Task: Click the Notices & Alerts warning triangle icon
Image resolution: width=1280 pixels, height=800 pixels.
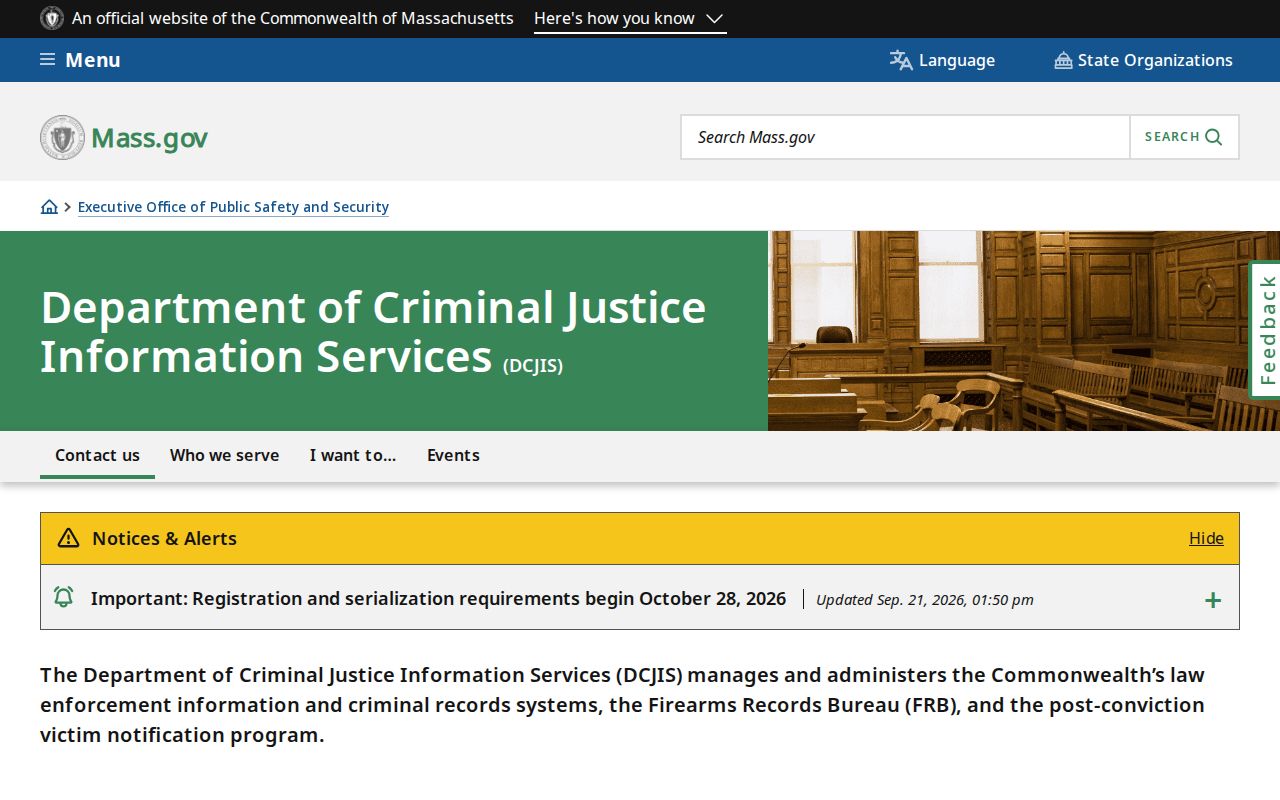Action: [x=68, y=538]
